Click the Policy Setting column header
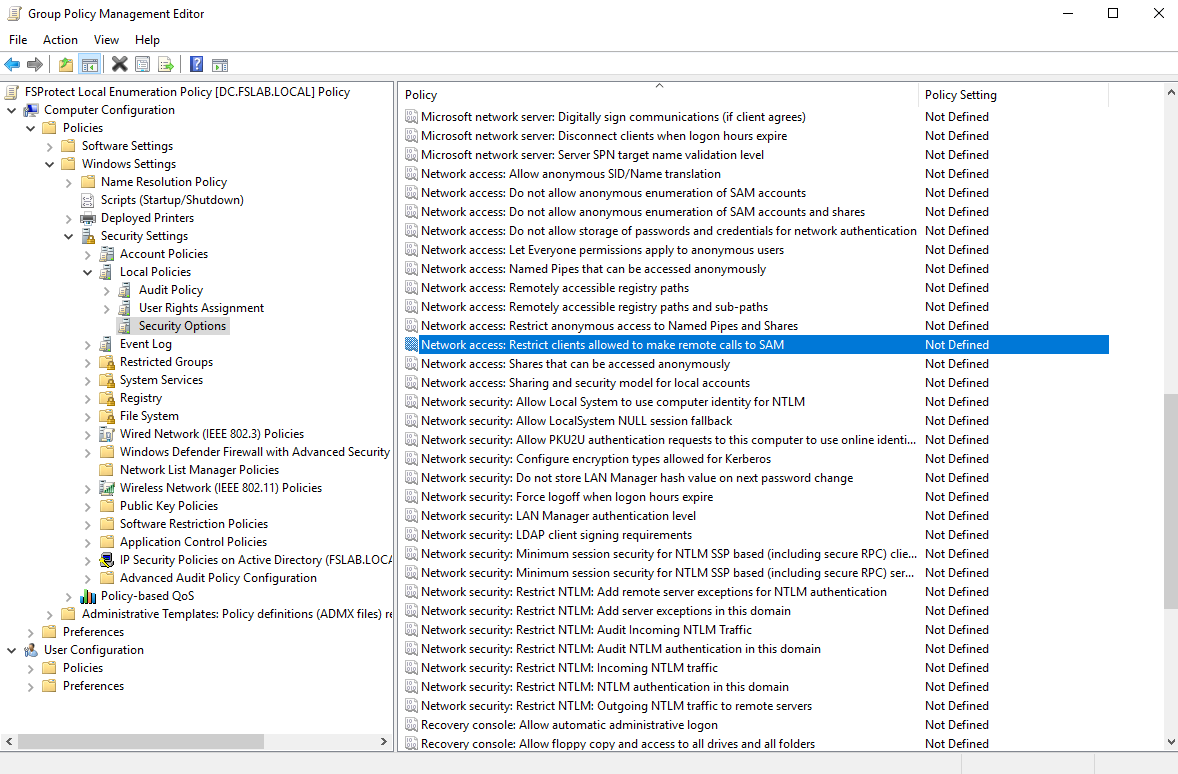The width and height of the screenshot is (1178, 774). (x=1012, y=95)
